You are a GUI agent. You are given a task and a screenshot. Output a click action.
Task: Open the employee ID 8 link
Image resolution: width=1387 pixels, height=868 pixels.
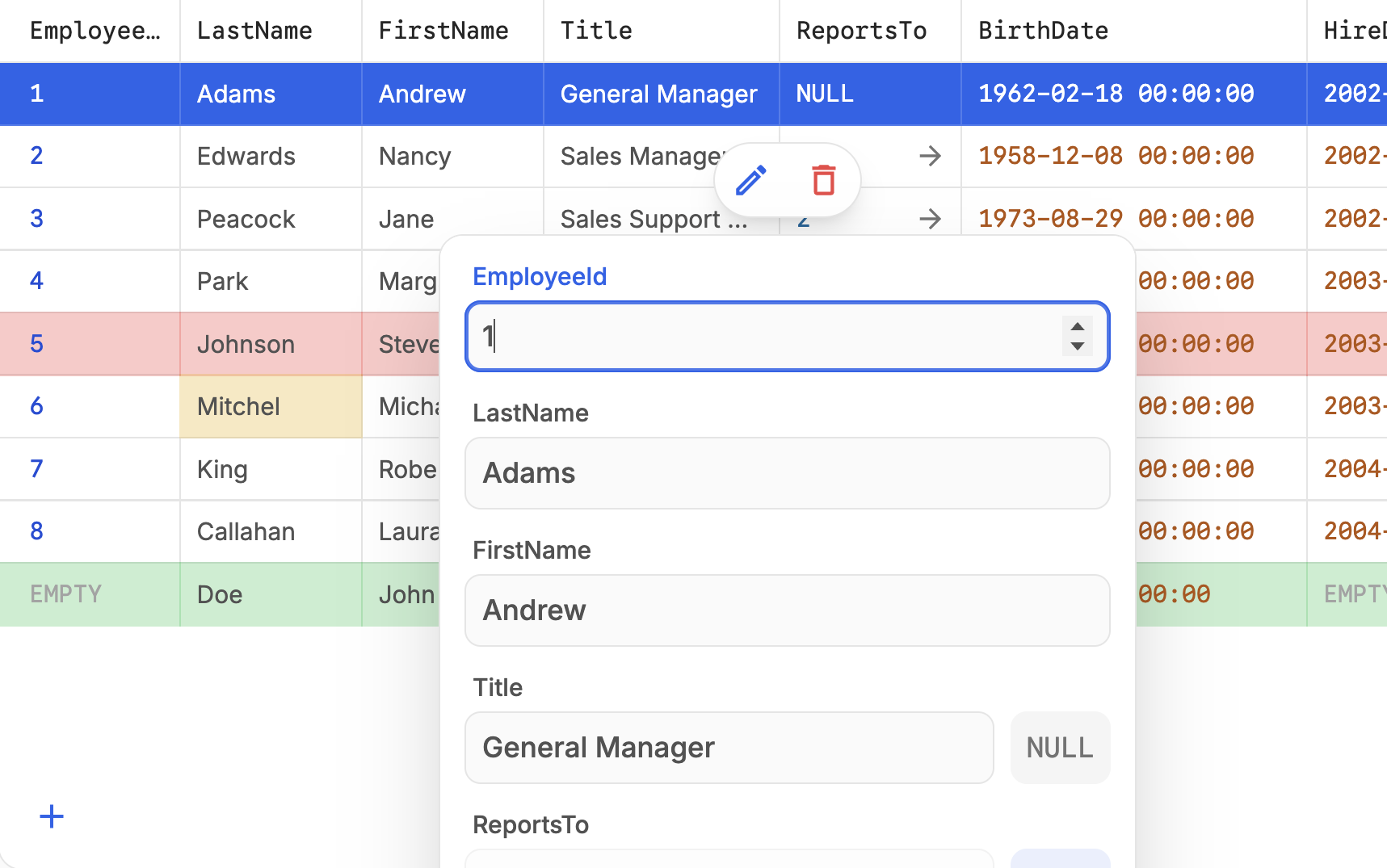coord(36,531)
